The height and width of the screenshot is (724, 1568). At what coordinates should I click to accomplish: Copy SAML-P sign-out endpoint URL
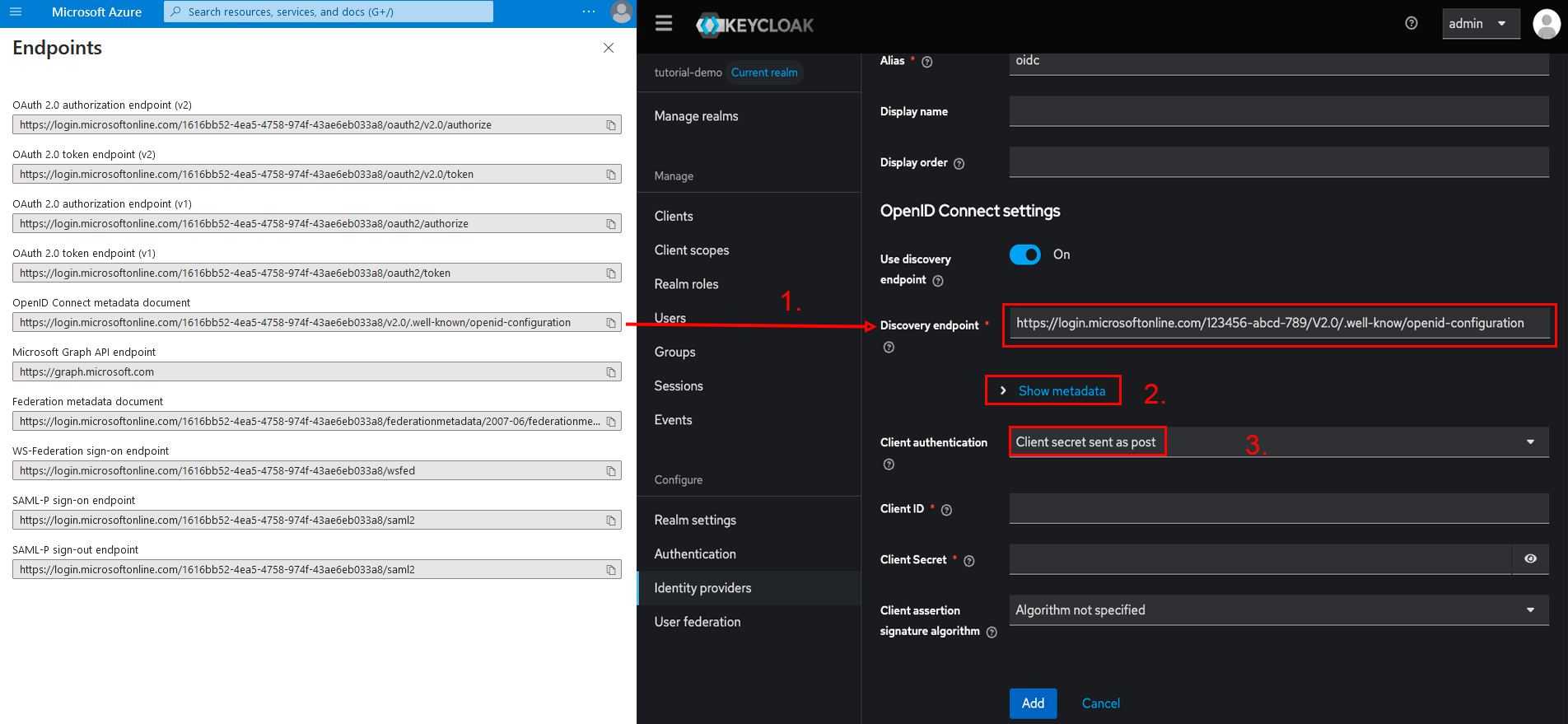tap(611, 570)
